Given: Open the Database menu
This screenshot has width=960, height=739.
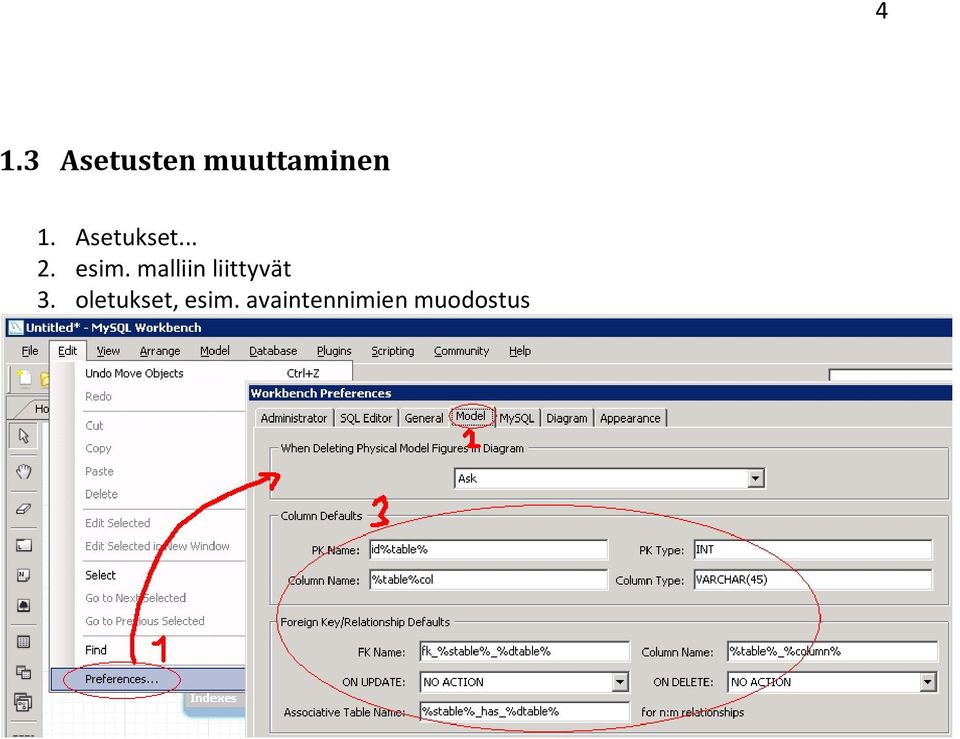Looking at the screenshot, I should tap(273, 351).
